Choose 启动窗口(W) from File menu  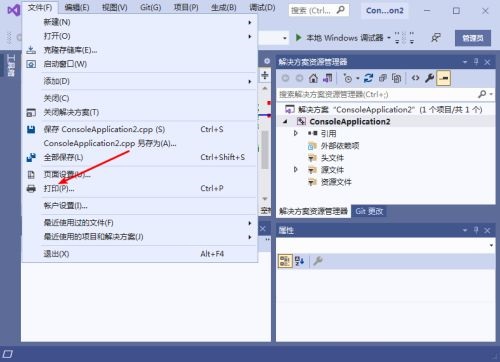point(139,64)
